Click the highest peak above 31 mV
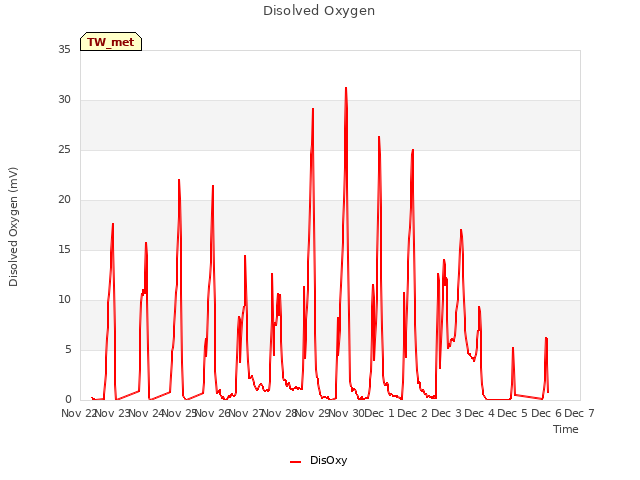 (x=346, y=88)
